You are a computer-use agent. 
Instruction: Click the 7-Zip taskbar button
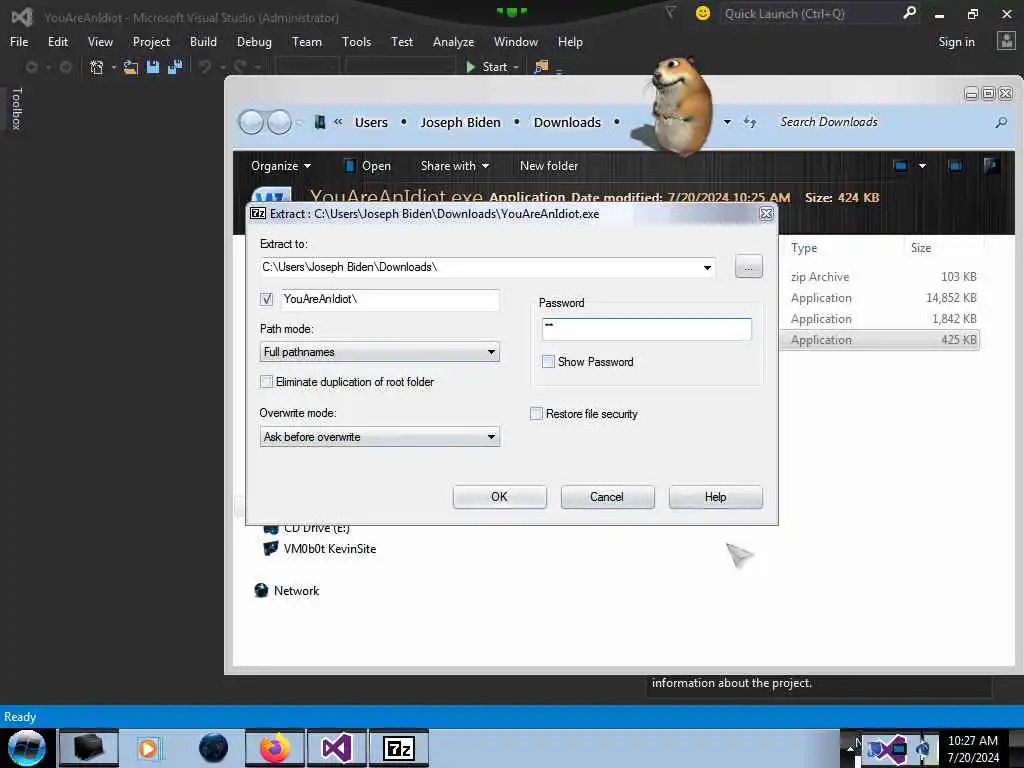399,748
